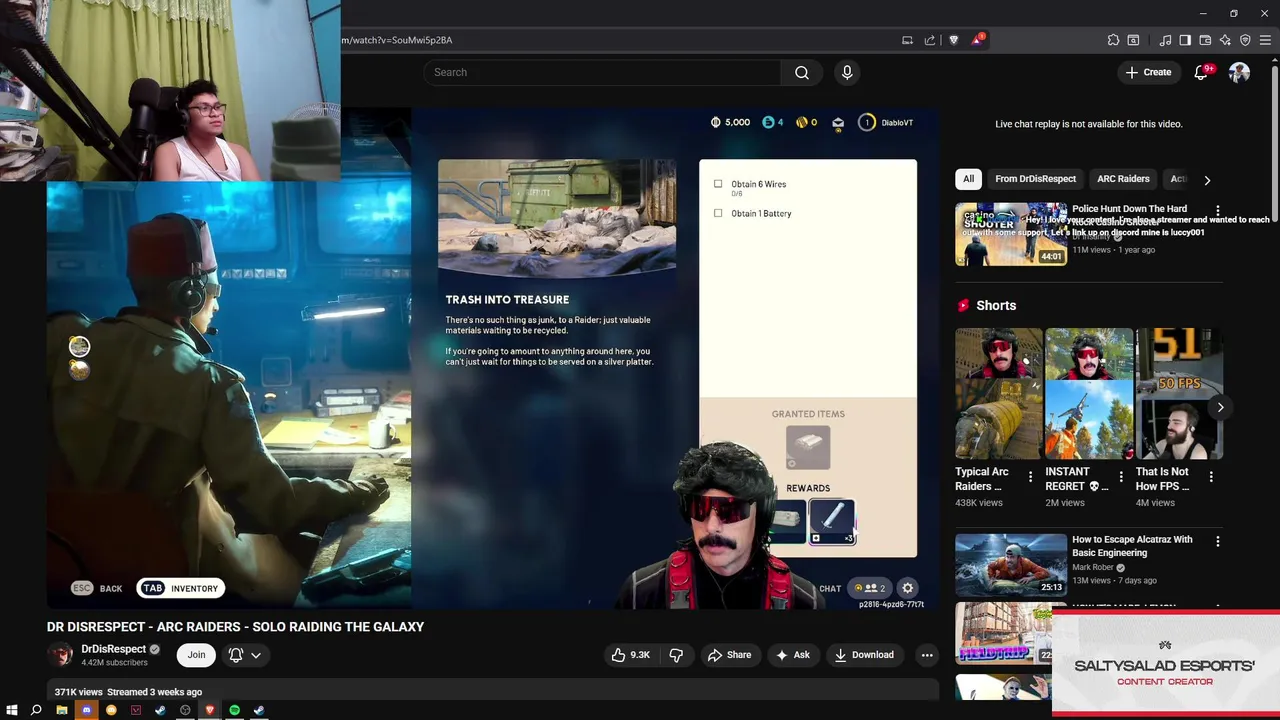Open the YouTube account avatar menu

1239,72
